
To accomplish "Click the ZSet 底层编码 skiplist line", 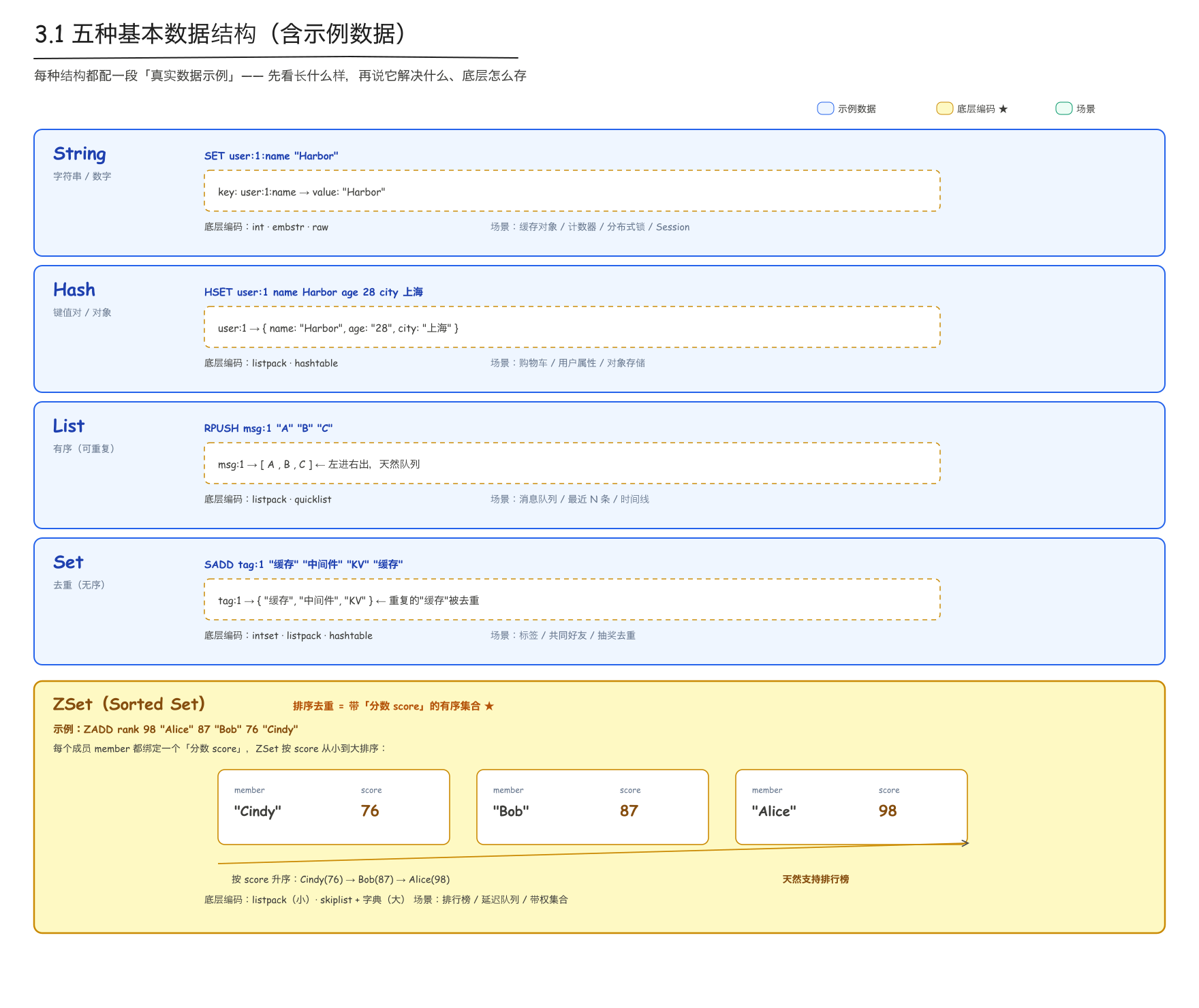I will [x=386, y=900].
